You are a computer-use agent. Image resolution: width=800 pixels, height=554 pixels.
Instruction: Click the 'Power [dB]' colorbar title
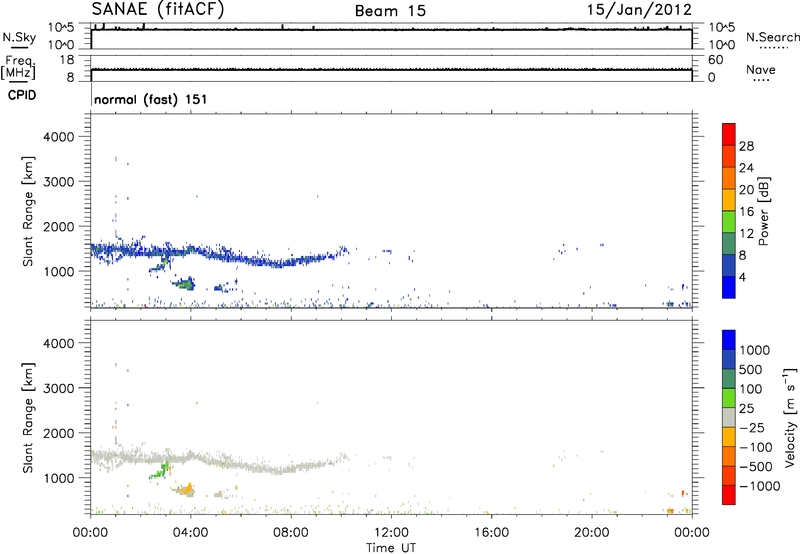(763, 211)
